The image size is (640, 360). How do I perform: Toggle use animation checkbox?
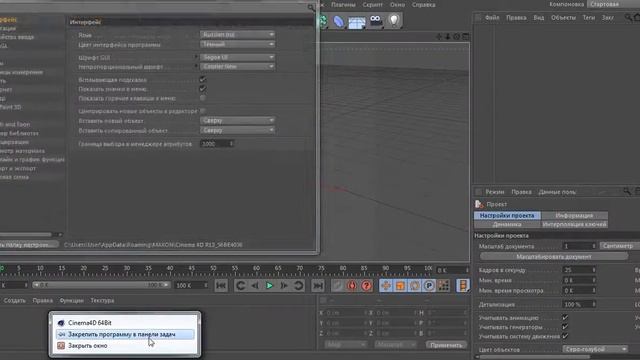(x=565, y=318)
